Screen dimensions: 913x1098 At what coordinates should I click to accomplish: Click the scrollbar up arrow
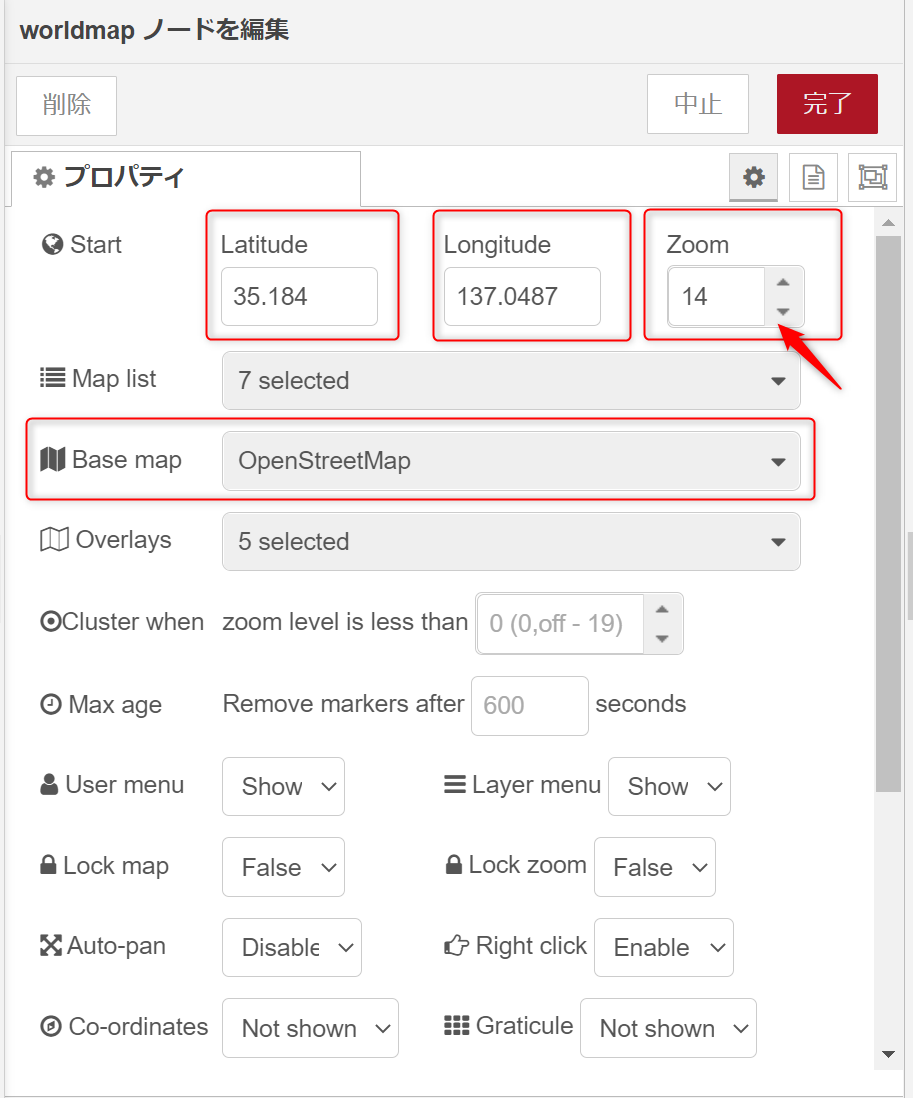pyautogui.click(x=888, y=223)
